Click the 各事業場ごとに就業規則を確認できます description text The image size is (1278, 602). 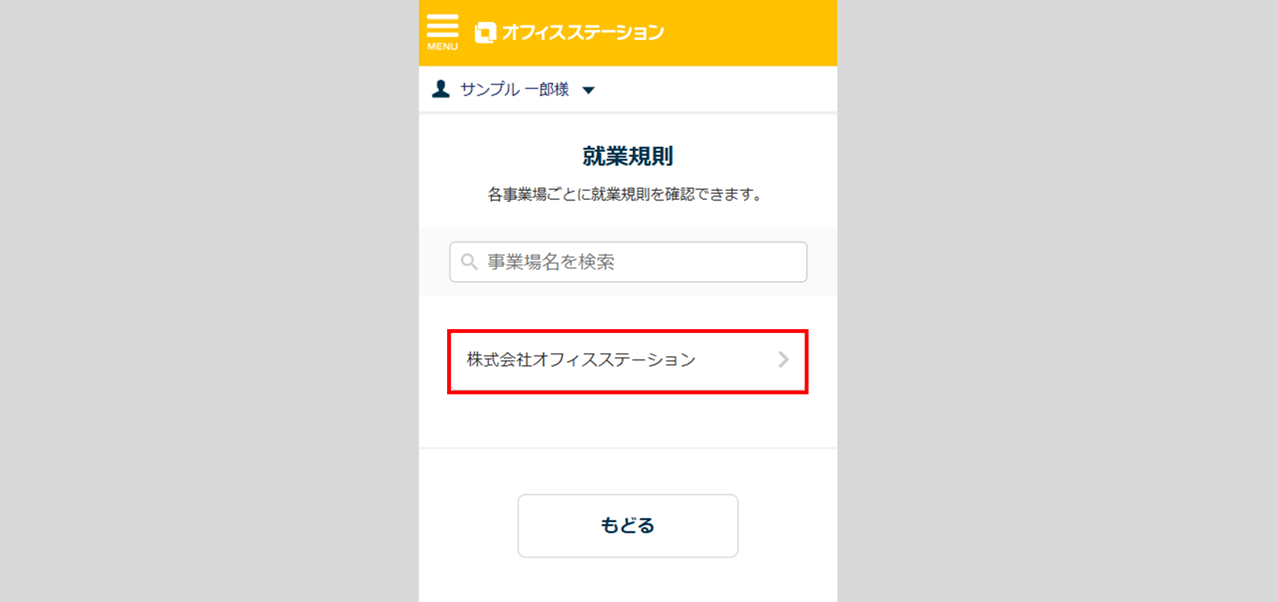point(627,195)
